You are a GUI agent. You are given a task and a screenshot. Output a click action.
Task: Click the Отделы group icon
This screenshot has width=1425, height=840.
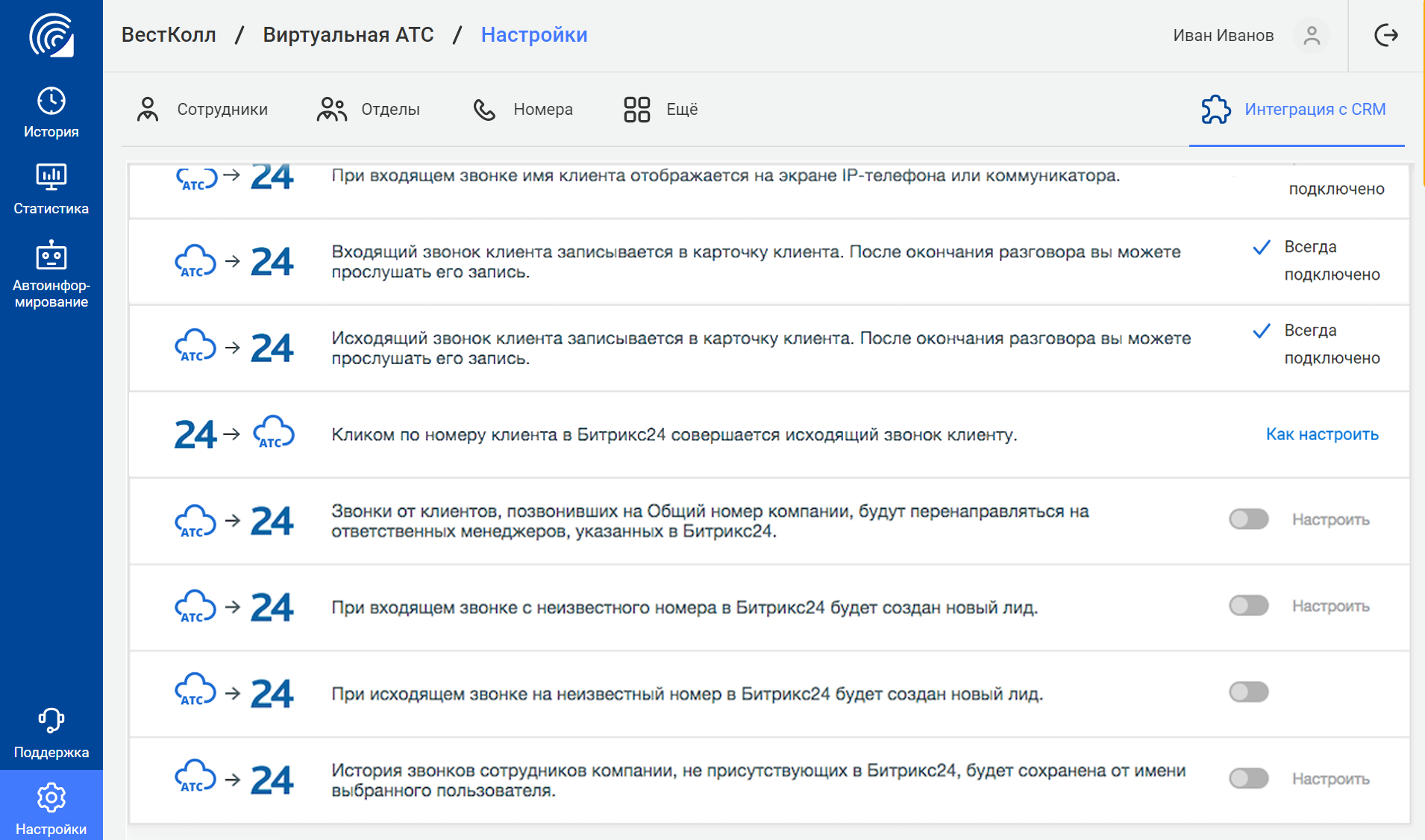[x=332, y=109]
